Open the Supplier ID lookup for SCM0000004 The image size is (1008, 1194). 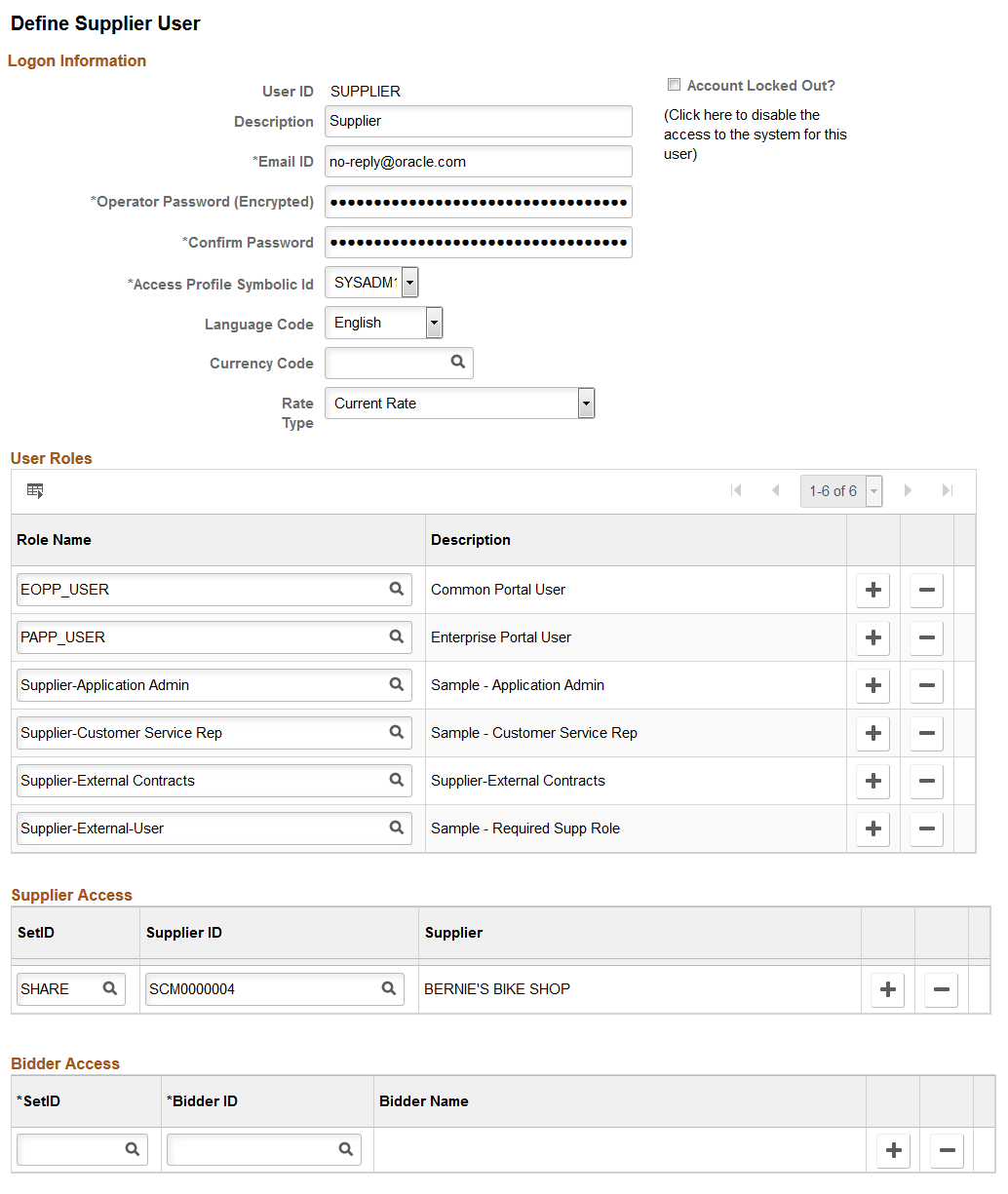pyautogui.click(x=388, y=988)
